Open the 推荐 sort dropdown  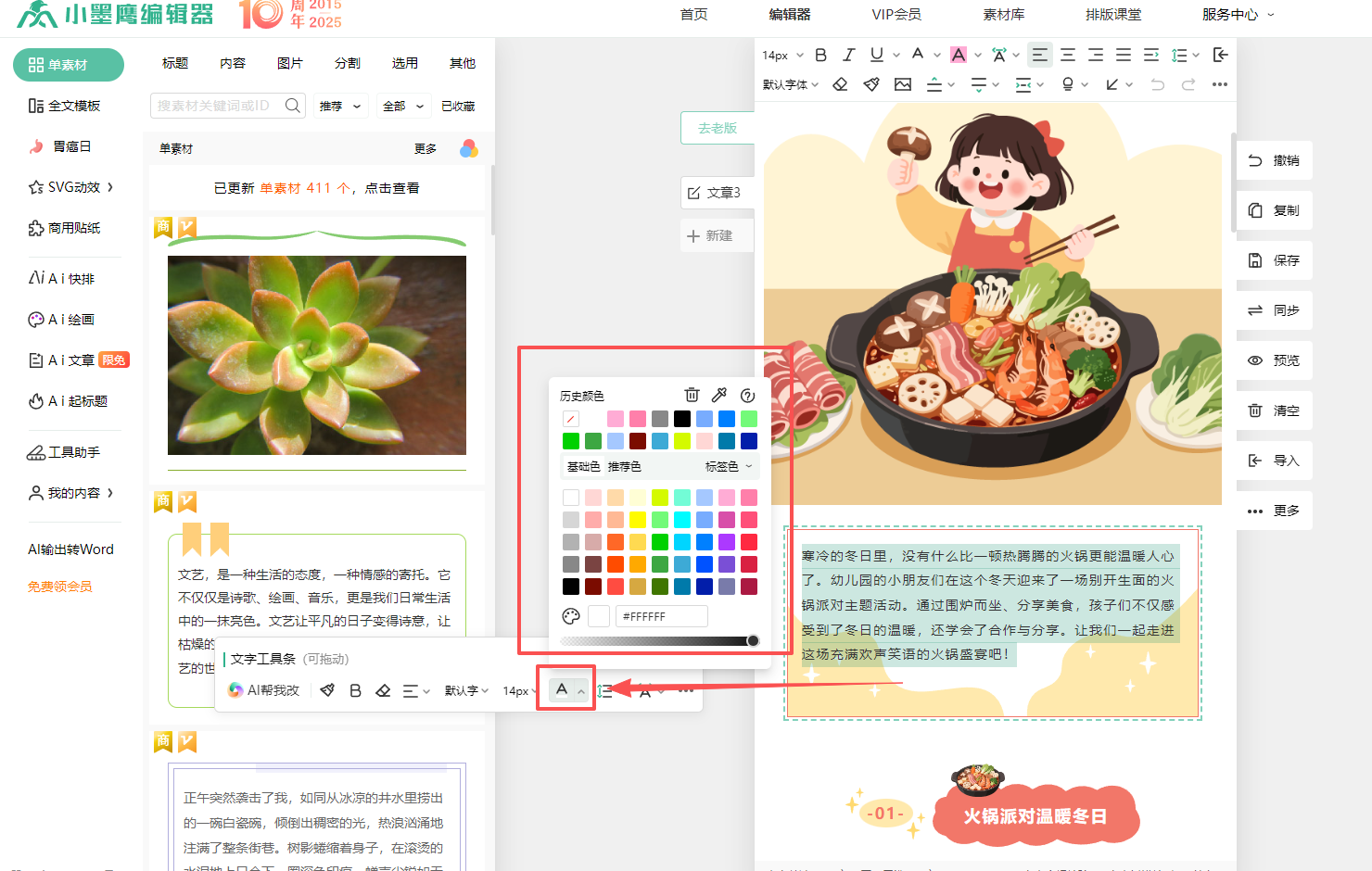pos(340,107)
